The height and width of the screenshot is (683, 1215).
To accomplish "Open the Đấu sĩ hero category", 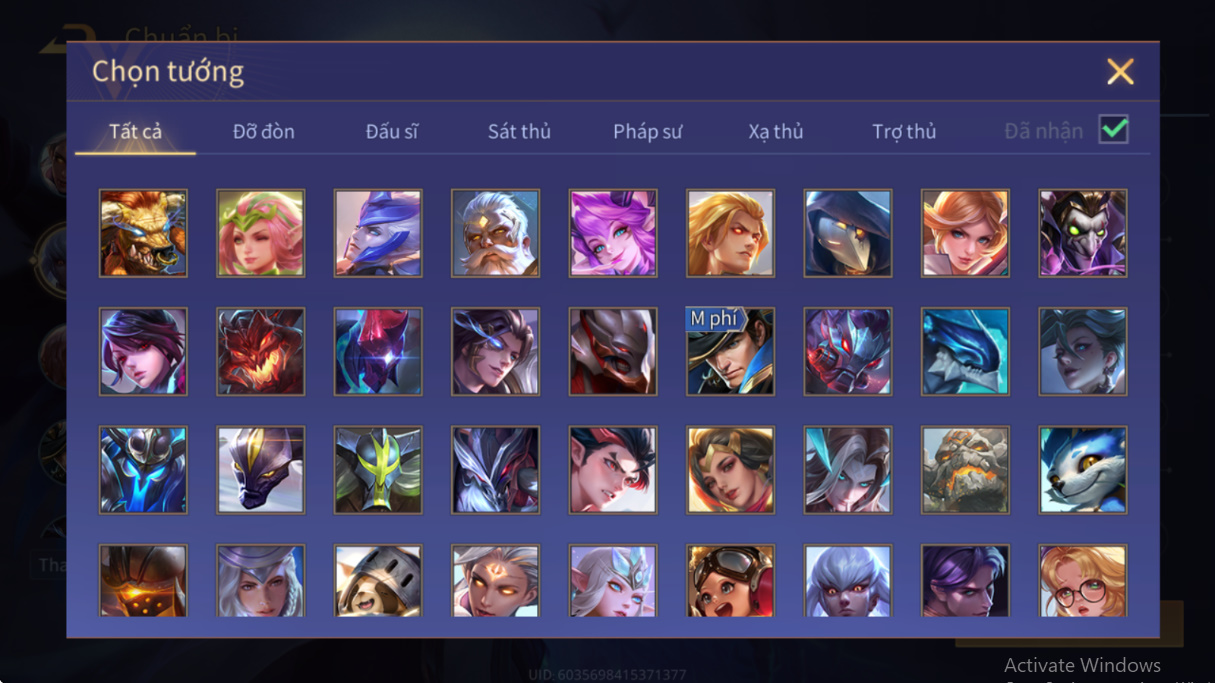I will coord(392,131).
